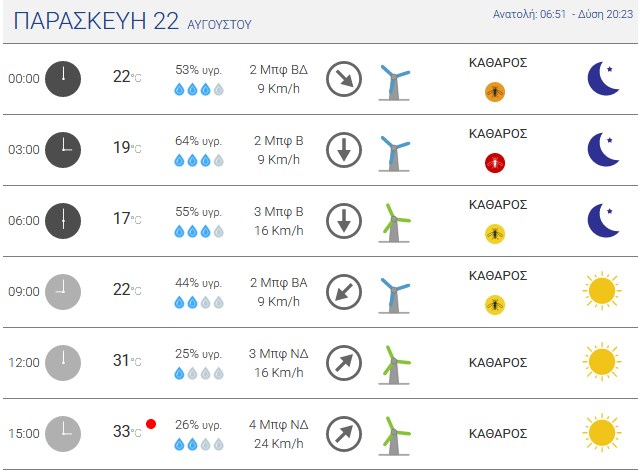
Task: Click the dark clock icon for 06:00
Action: coord(63,221)
